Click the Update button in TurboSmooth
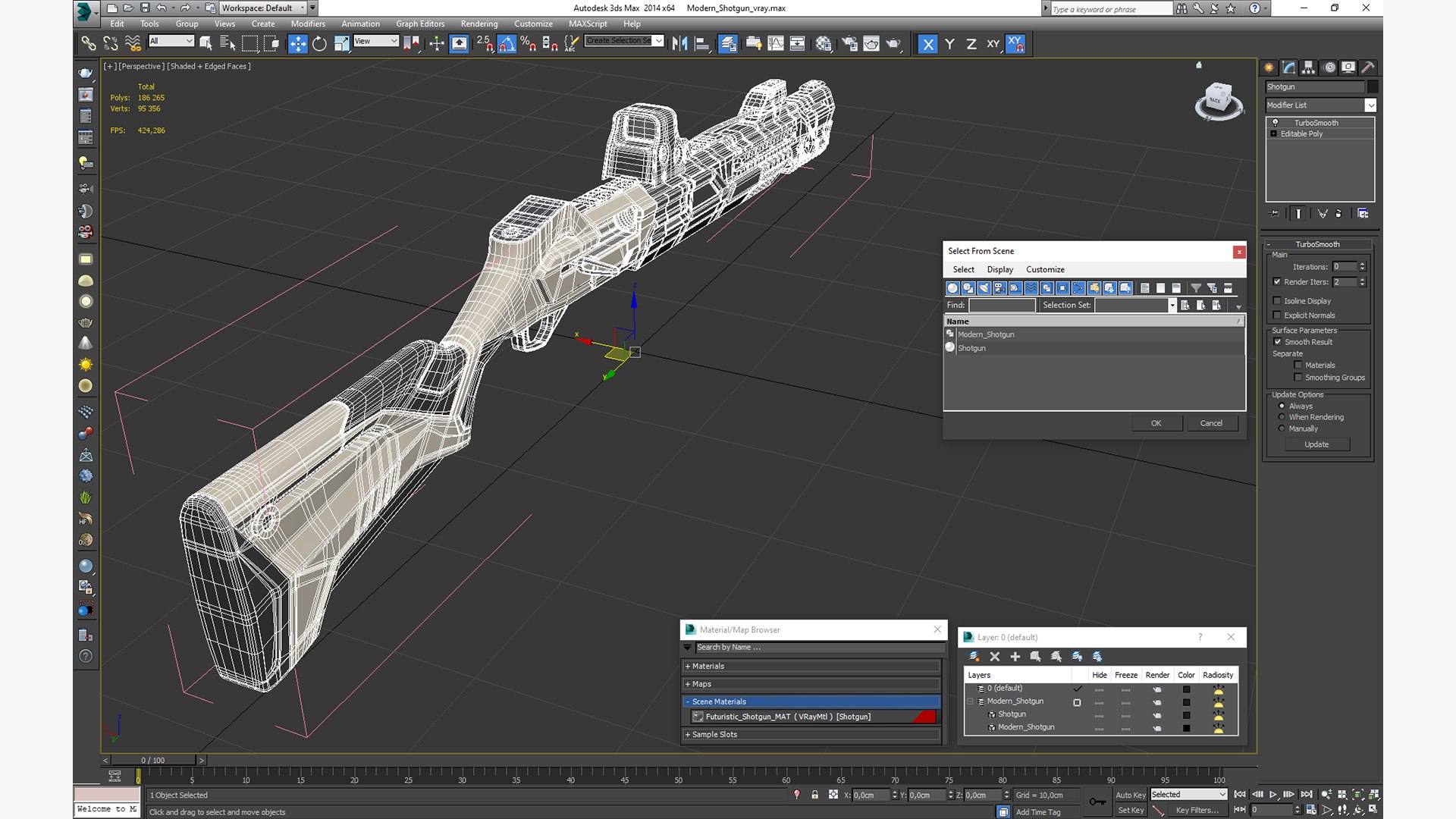 pos(1316,444)
